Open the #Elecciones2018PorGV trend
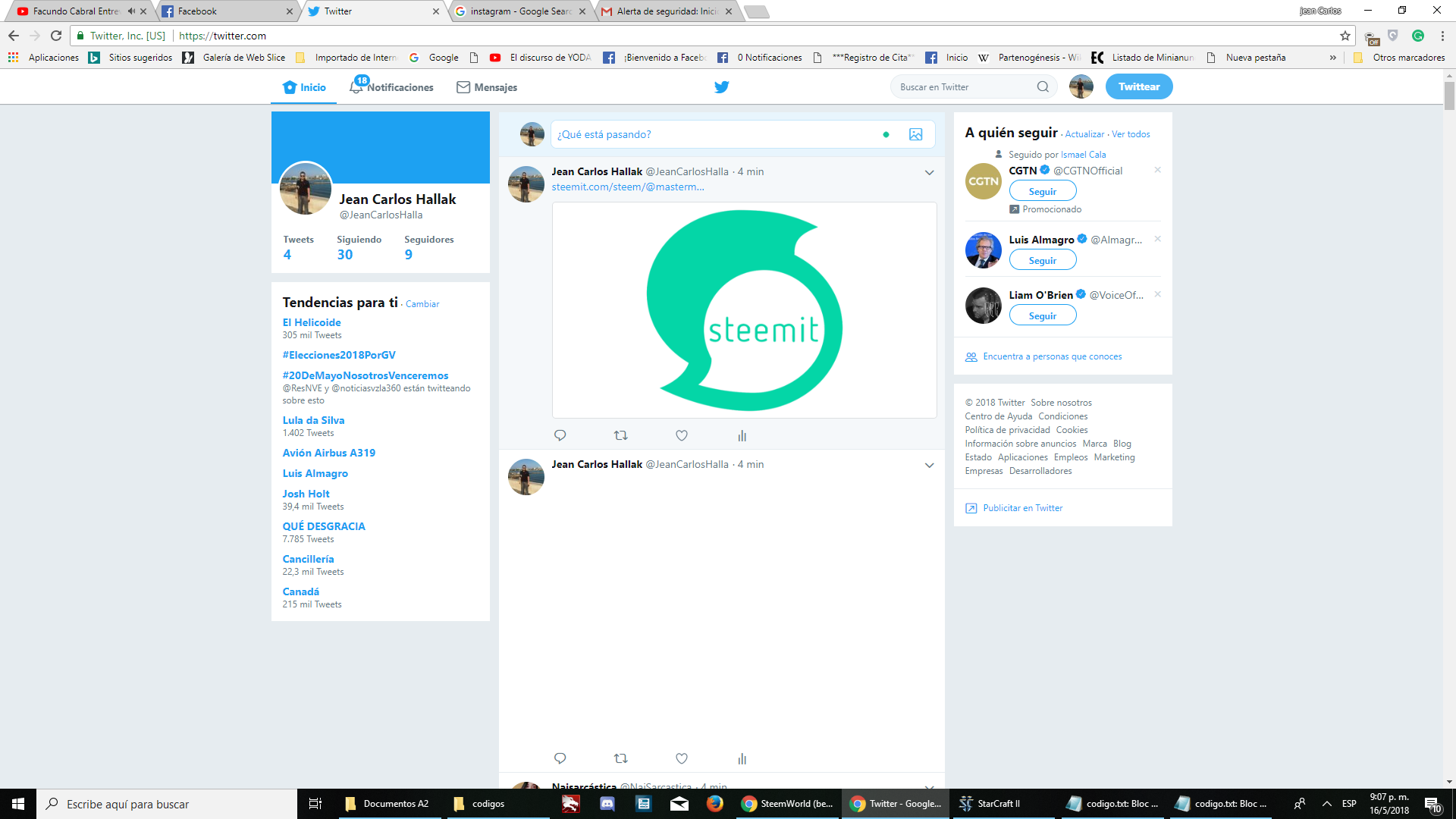Screen dimensions: 1456x819 [339, 355]
